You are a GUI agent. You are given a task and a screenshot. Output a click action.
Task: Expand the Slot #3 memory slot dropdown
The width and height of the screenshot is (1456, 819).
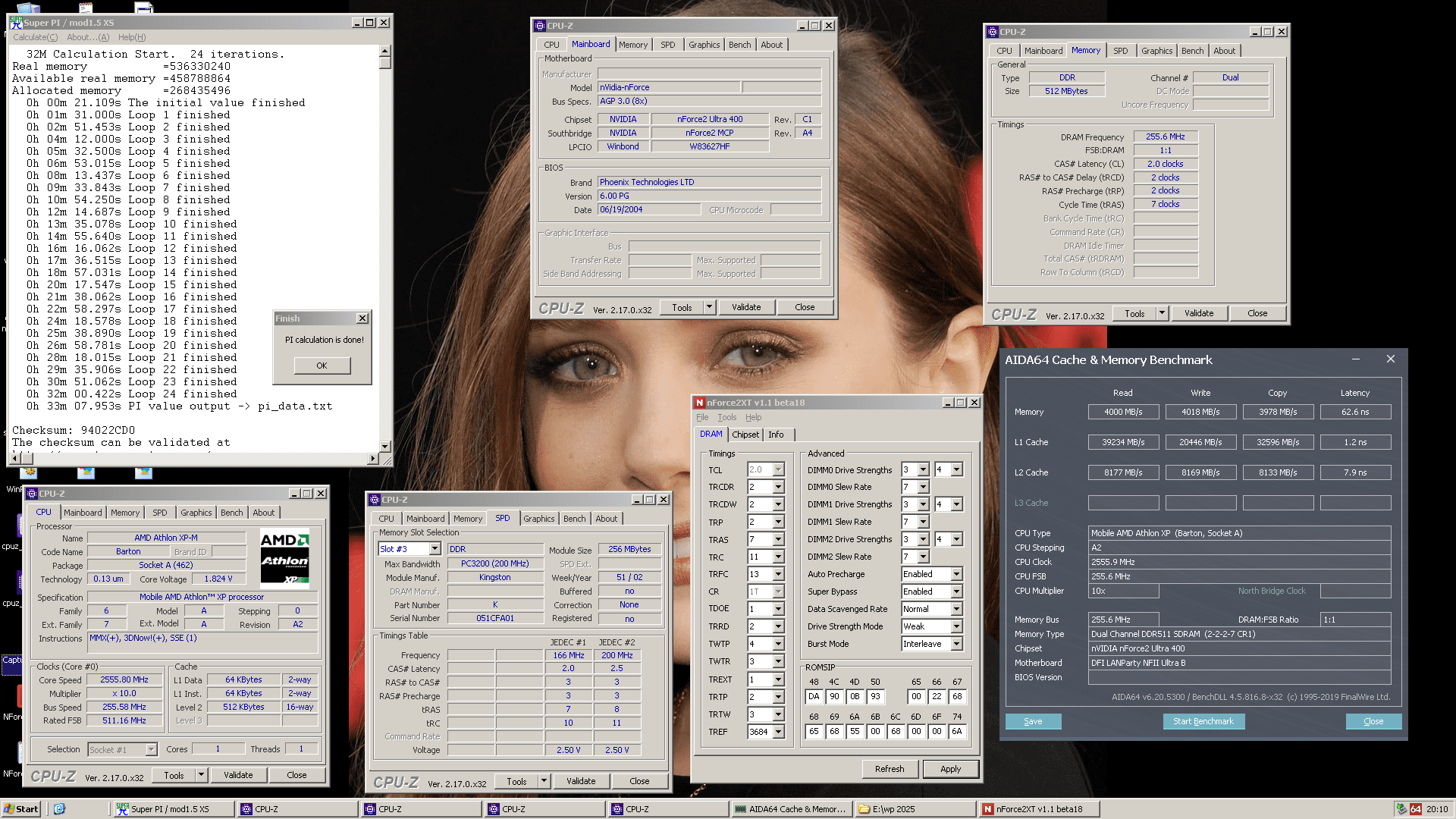coord(435,549)
